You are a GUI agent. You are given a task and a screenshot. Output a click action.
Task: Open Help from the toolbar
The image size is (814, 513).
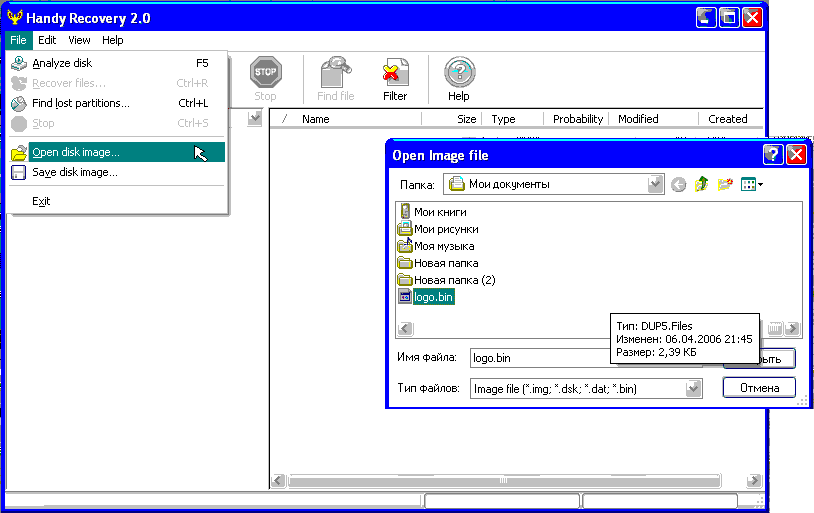point(458,80)
